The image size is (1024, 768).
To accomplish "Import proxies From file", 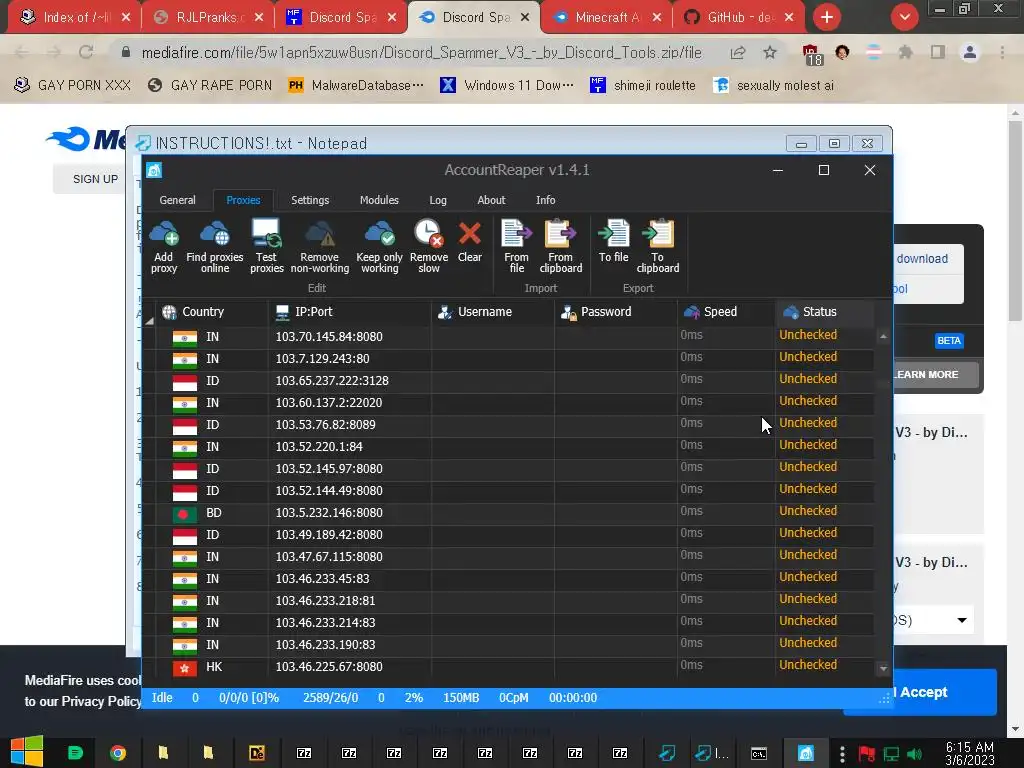I will (517, 246).
